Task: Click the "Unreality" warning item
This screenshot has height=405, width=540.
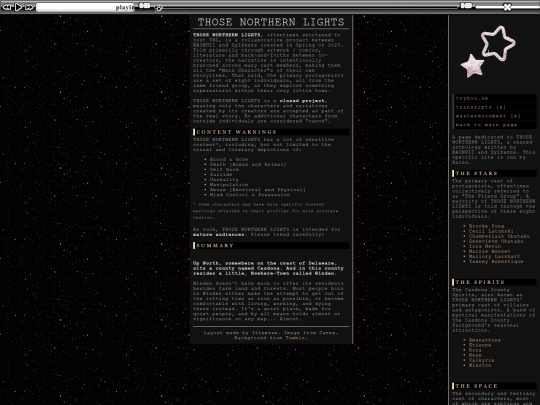Action: pos(224,180)
